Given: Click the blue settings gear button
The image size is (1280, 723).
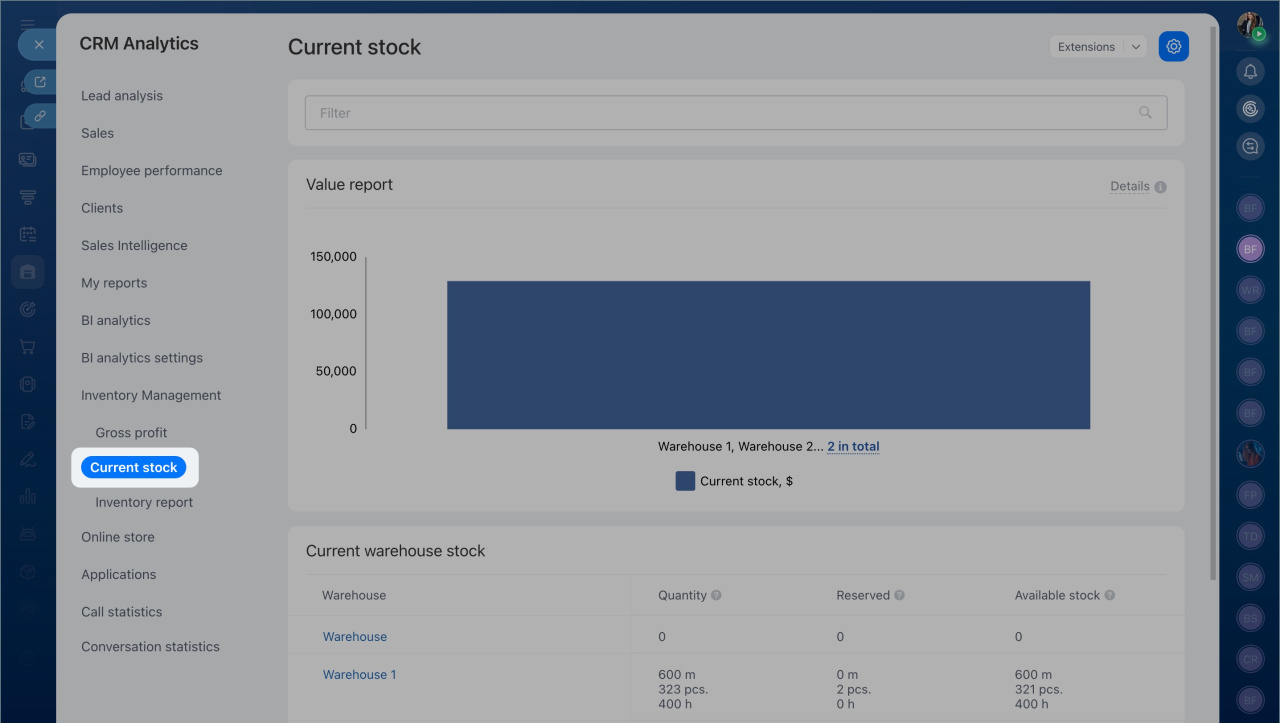Looking at the screenshot, I should click(1173, 47).
